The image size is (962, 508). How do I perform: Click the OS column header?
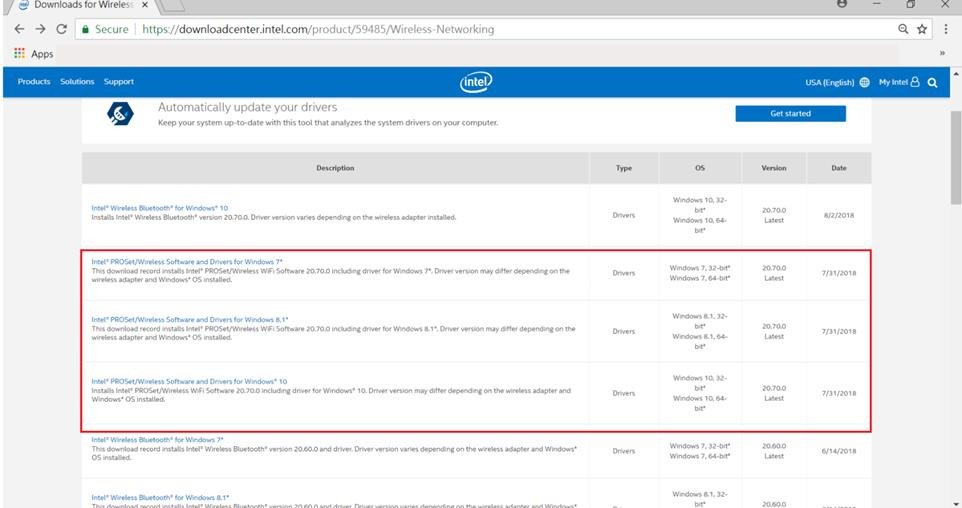699,167
